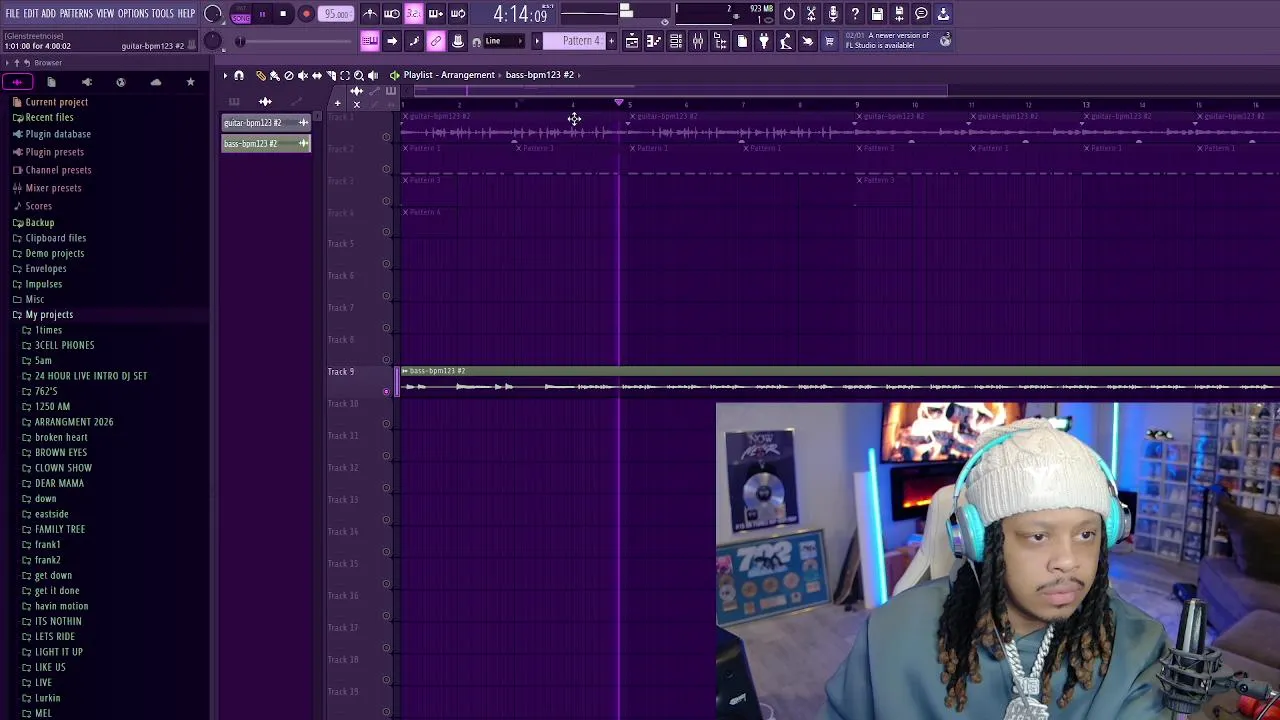Open the EDIT menu
The image size is (1280, 720).
coord(31,13)
